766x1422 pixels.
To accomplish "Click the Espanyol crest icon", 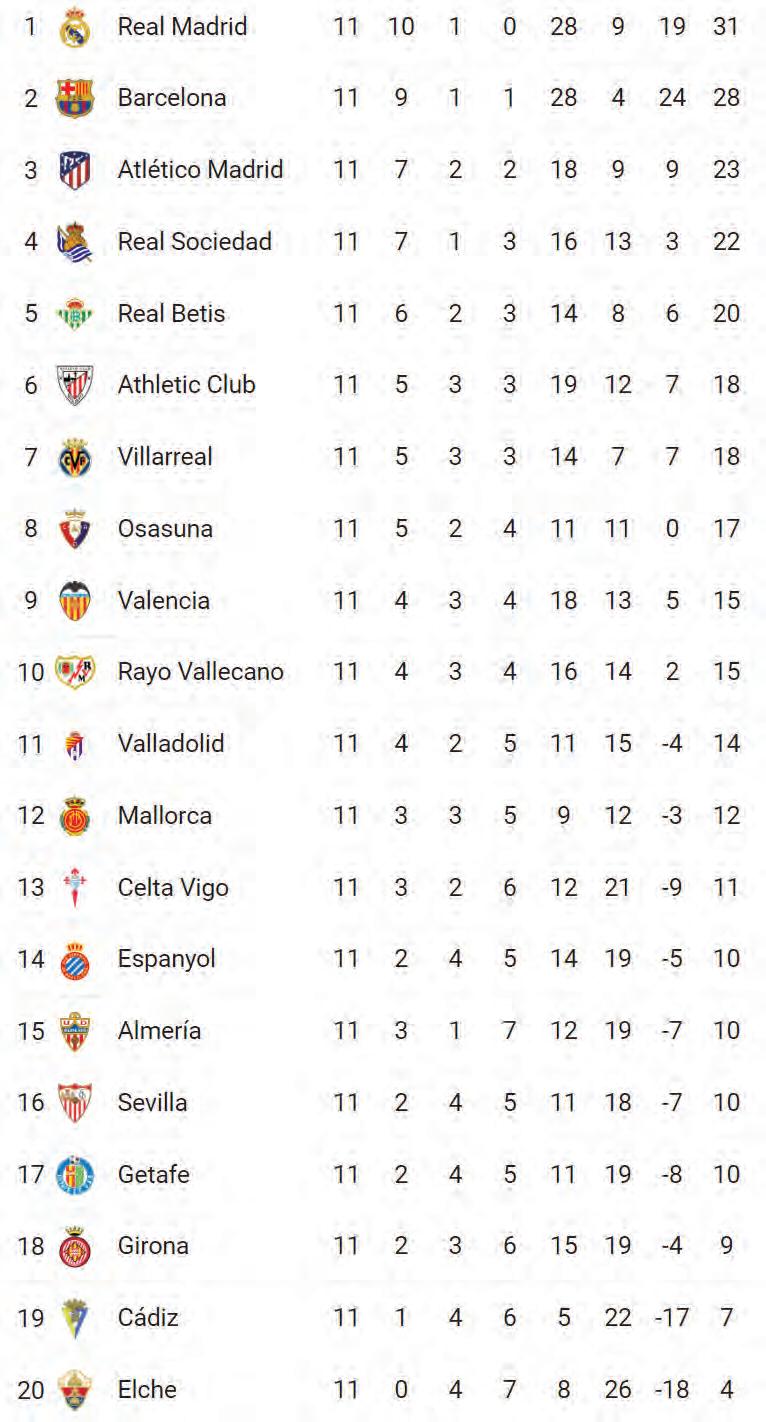I will [75, 959].
